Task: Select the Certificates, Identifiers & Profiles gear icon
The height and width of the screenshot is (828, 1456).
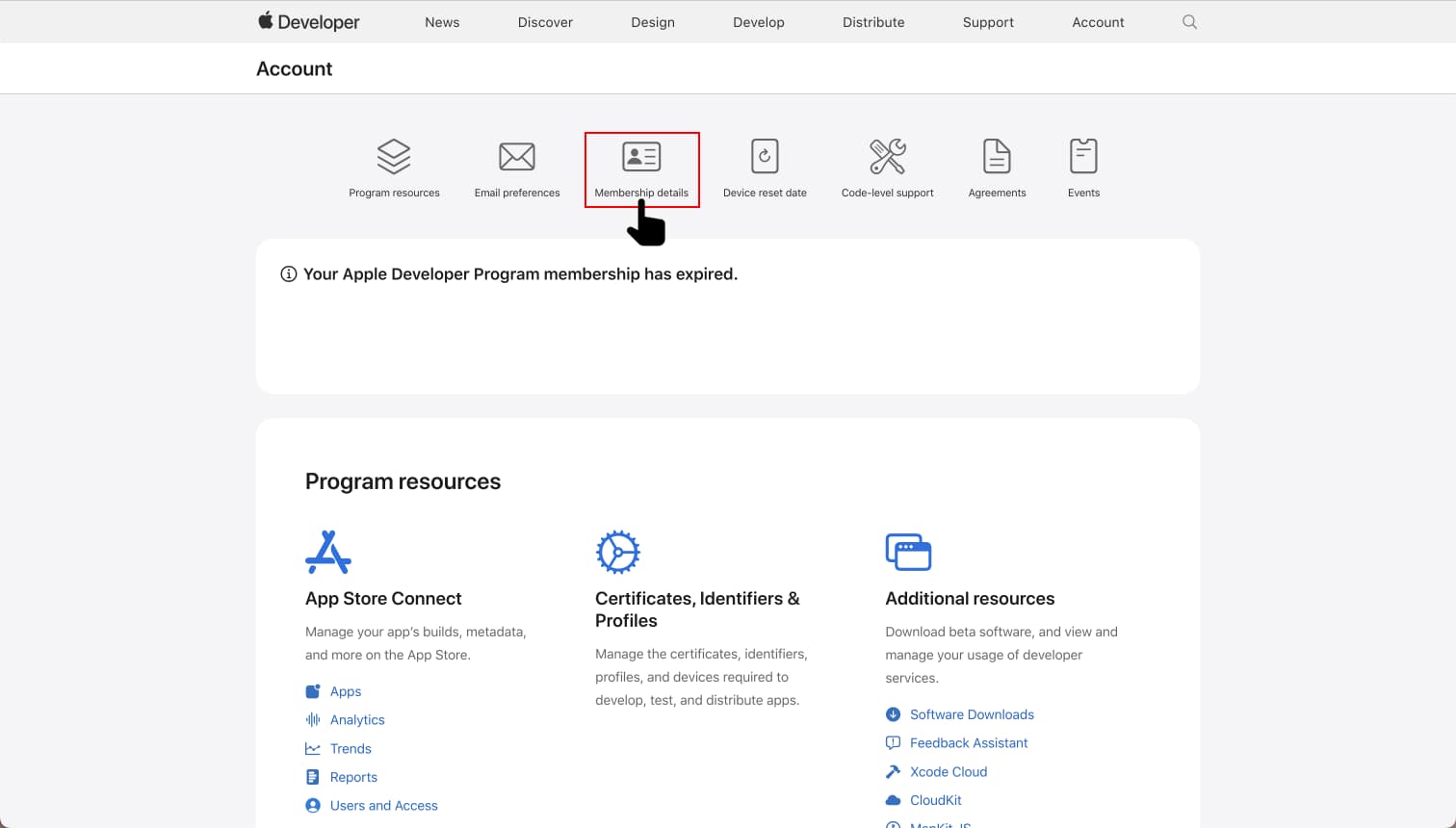Action: [x=618, y=552]
